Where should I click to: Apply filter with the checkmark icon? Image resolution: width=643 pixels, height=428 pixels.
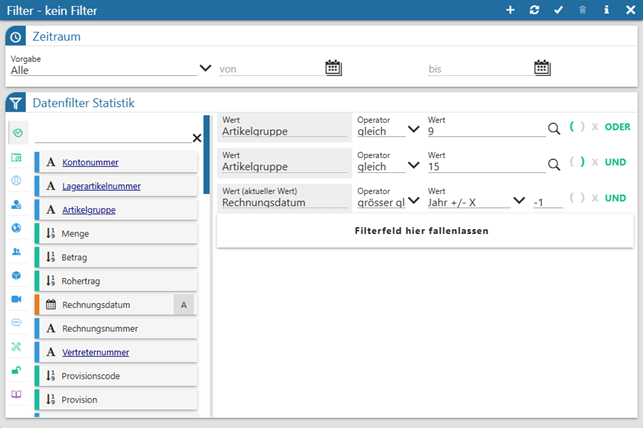tap(559, 10)
